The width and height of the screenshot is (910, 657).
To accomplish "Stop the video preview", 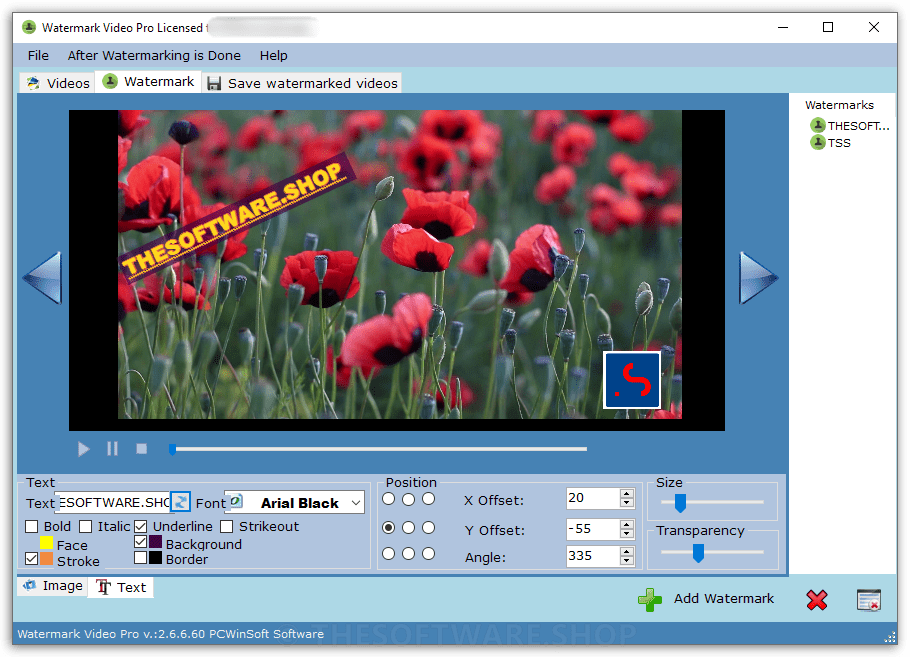I will click(x=141, y=449).
